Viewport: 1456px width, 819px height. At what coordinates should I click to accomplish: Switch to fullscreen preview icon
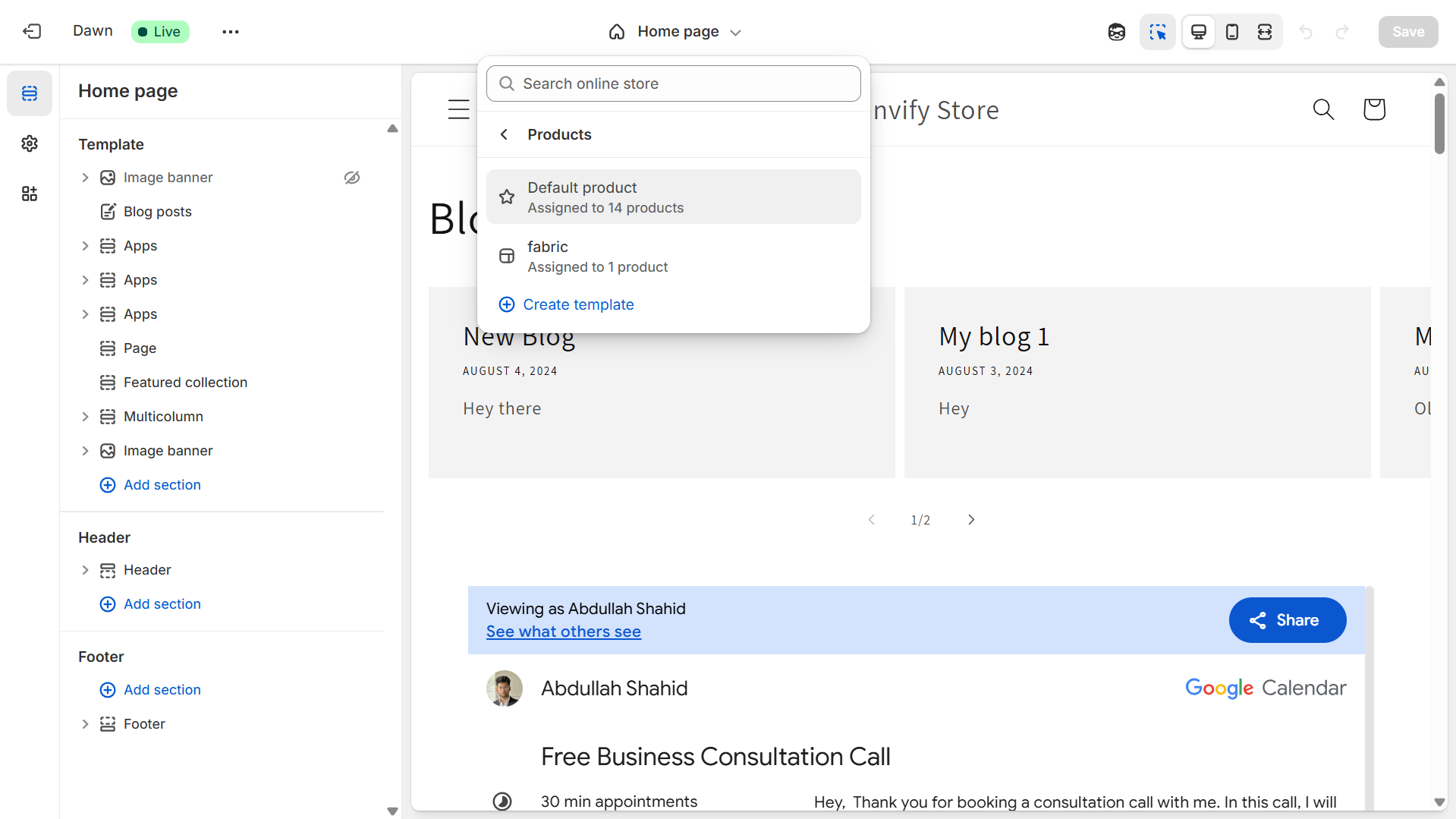coord(1265,32)
